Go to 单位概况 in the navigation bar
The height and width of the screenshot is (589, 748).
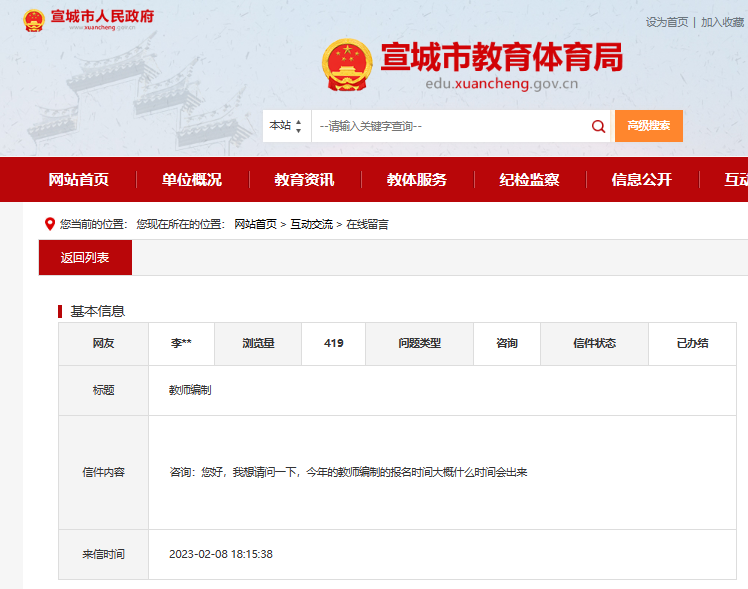[192, 180]
